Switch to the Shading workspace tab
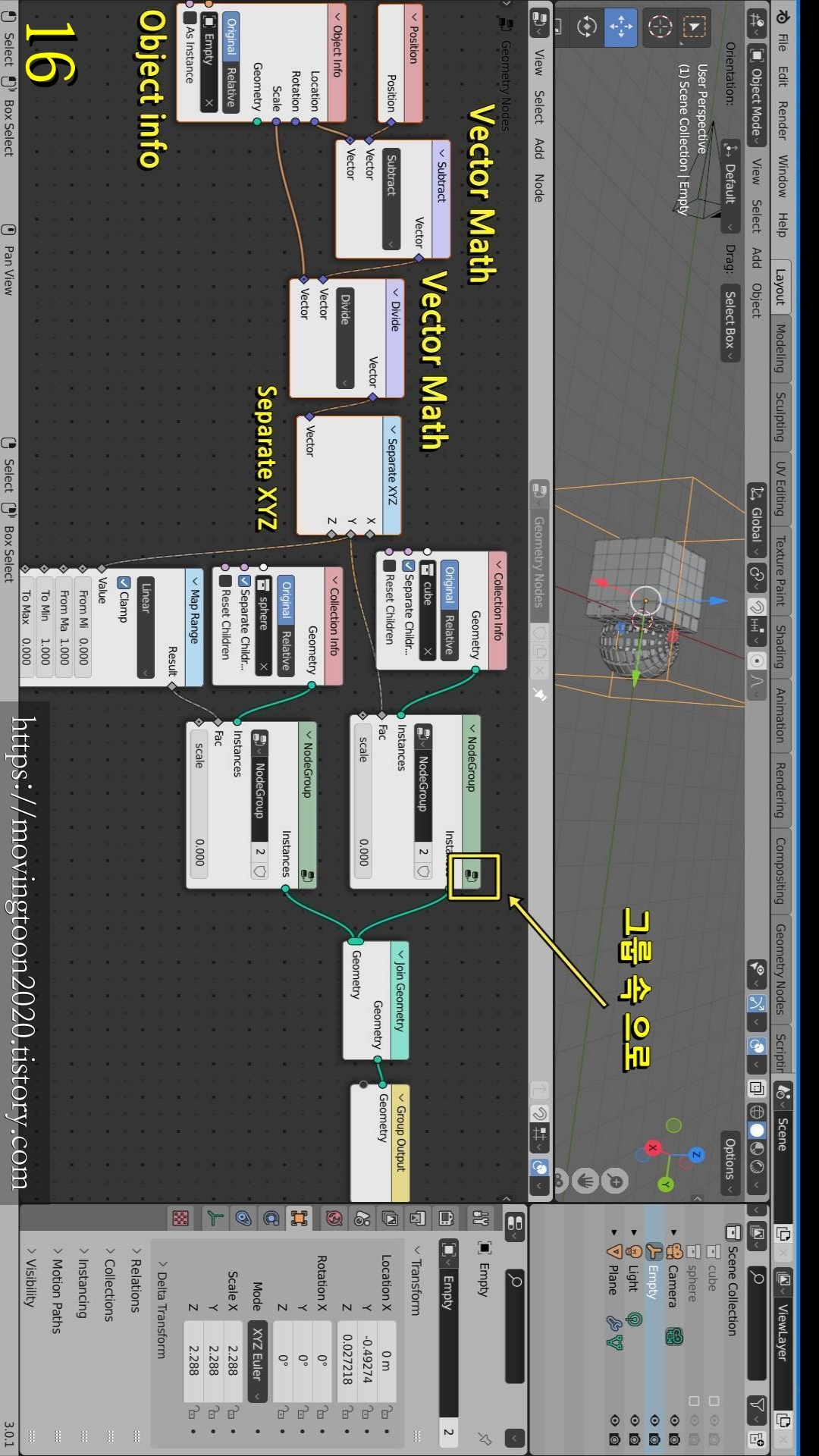Screen dimensions: 819x1456 point(780,646)
